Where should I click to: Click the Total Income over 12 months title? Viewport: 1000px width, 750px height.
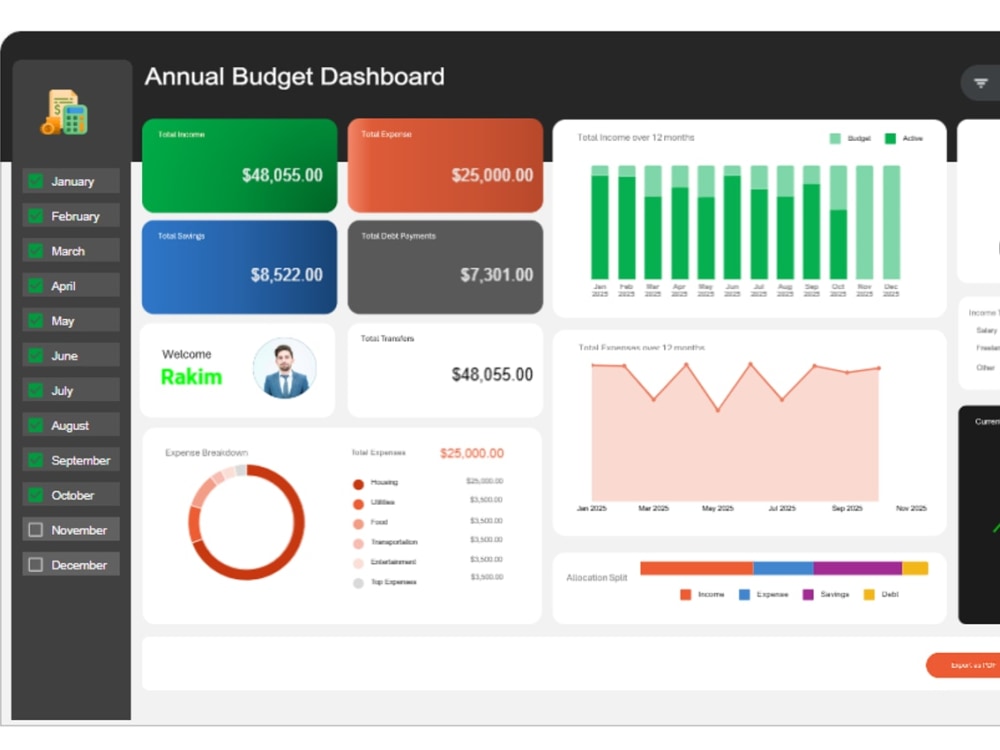coord(636,138)
